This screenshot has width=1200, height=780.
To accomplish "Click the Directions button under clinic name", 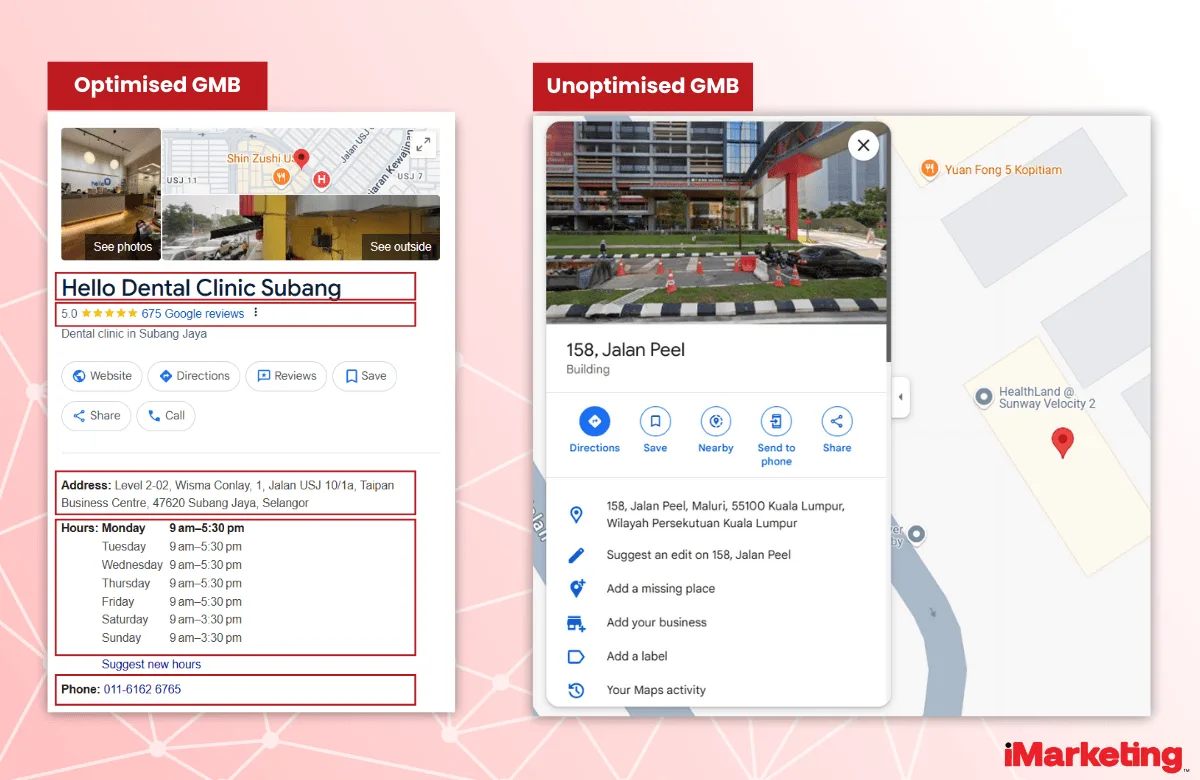I will [x=194, y=376].
